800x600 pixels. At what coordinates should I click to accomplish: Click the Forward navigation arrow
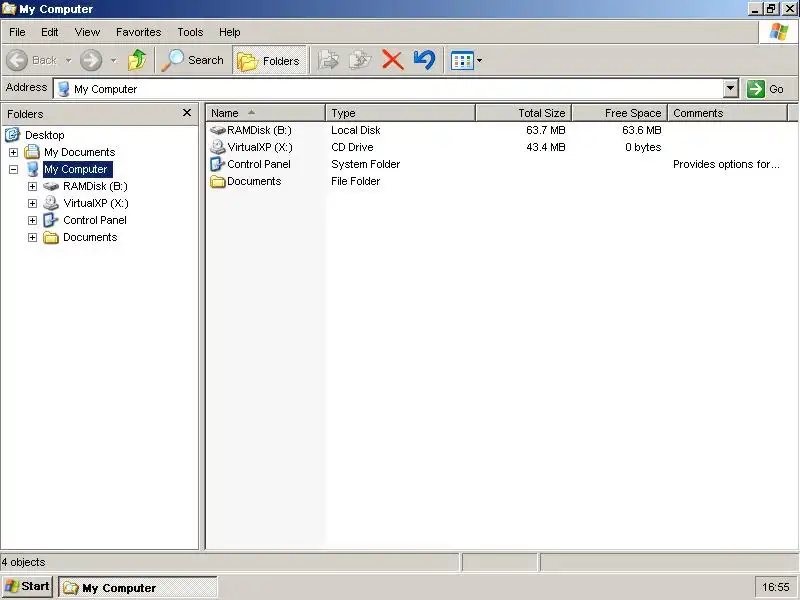tap(91, 60)
